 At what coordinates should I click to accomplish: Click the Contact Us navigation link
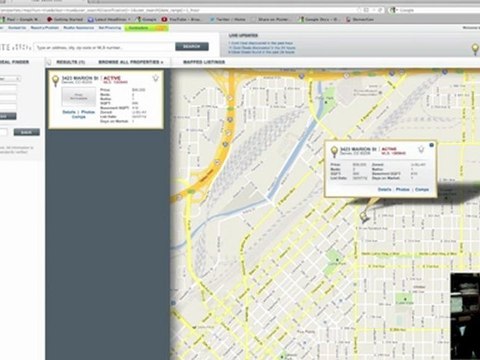(x=17, y=28)
